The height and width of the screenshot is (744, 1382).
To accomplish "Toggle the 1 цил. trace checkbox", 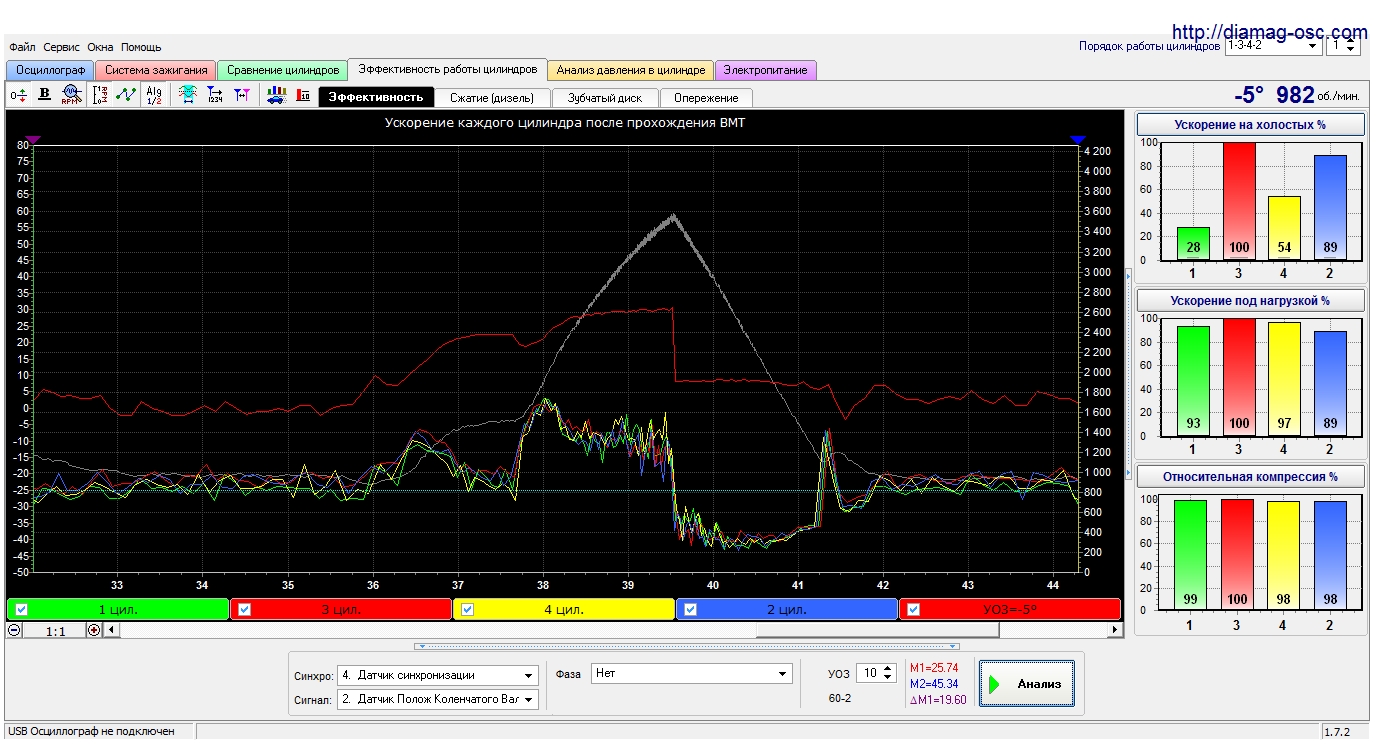I will pos(21,609).
